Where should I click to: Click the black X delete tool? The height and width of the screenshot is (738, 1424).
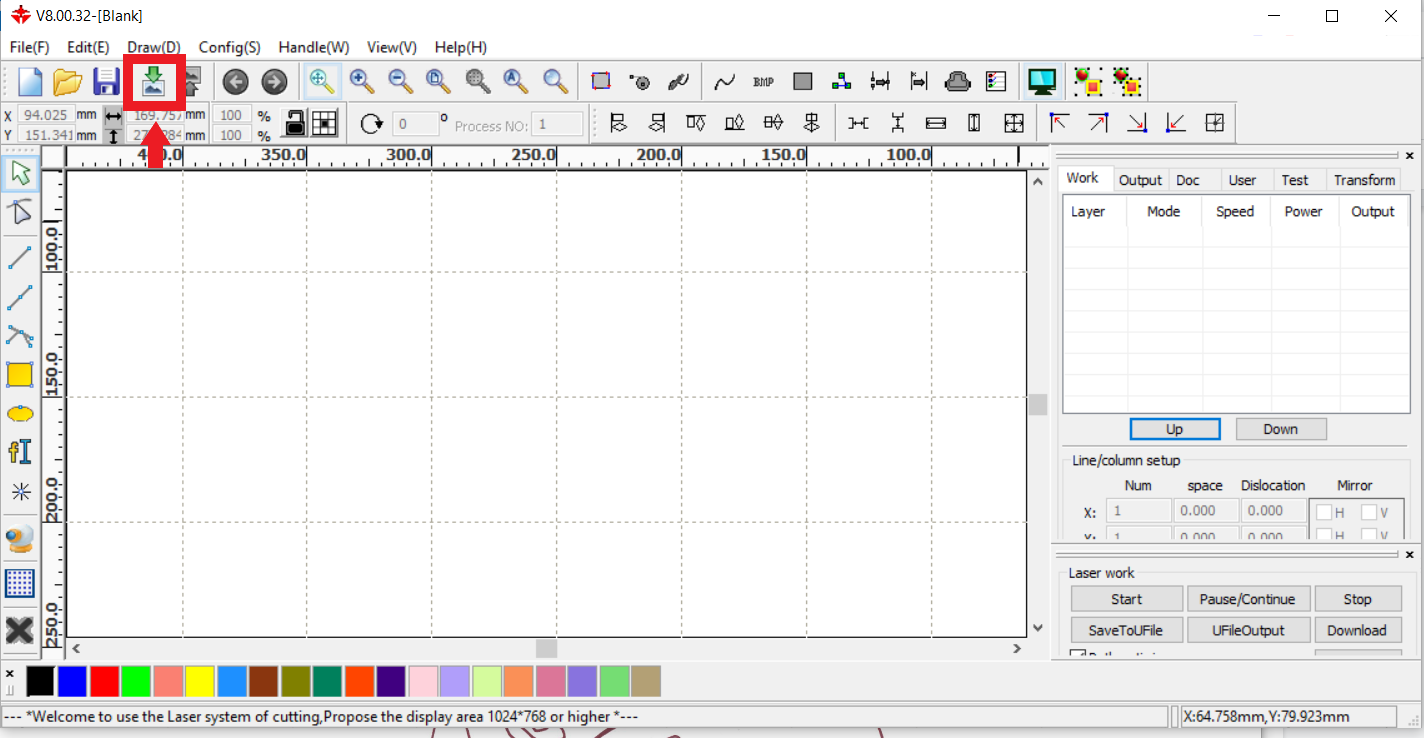pyautogui.click(x=20, y=630)
